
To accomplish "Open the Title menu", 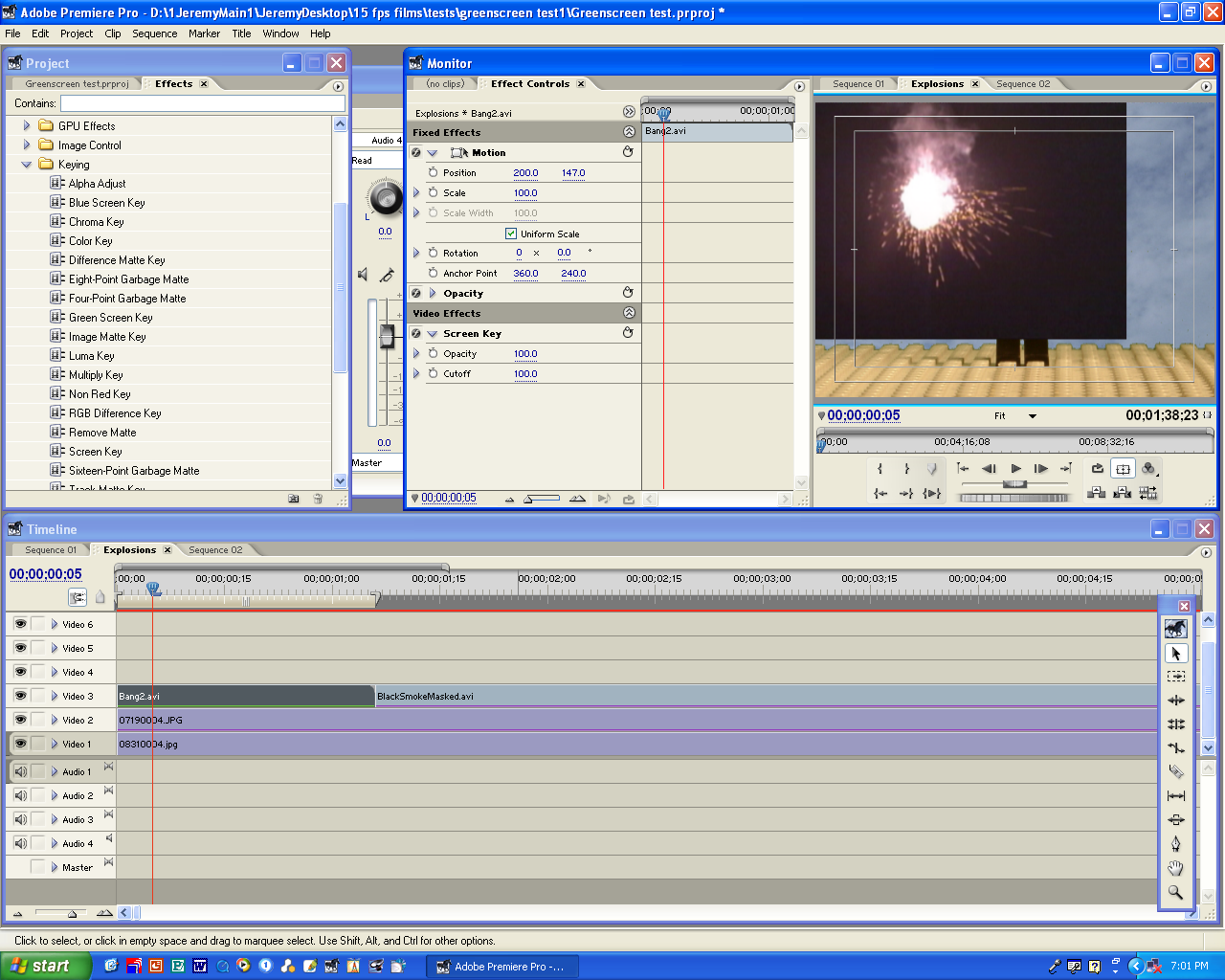I will 241,33.
